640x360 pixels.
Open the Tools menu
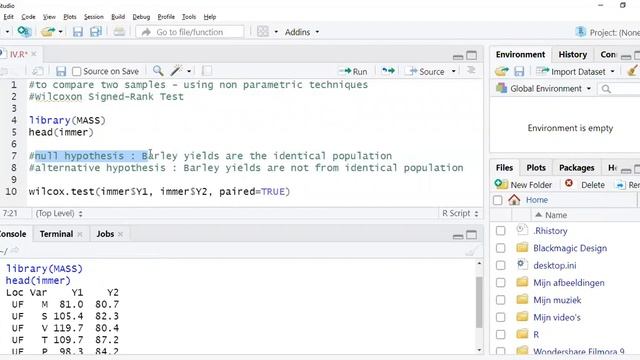[189, 17]
